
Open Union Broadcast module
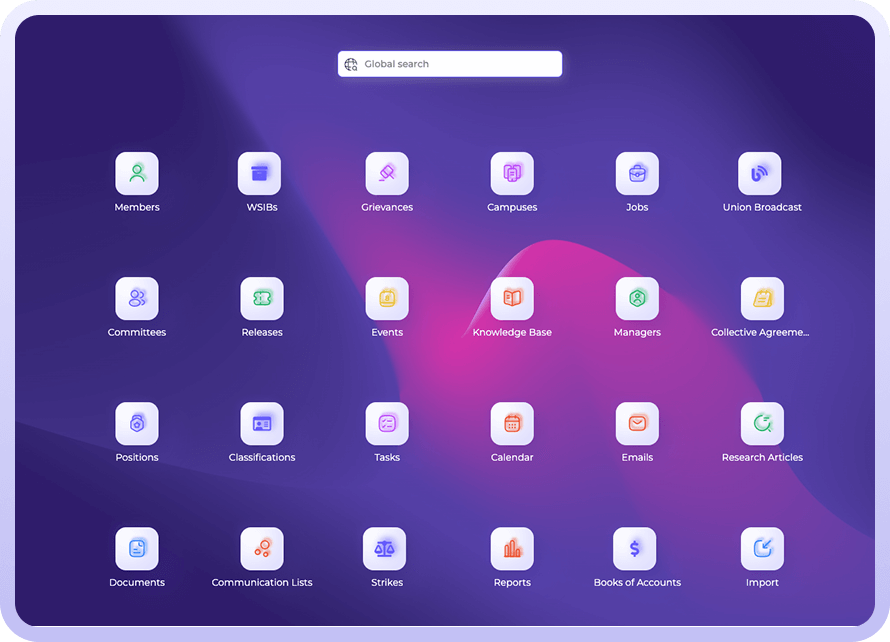(x=760, y=174)
